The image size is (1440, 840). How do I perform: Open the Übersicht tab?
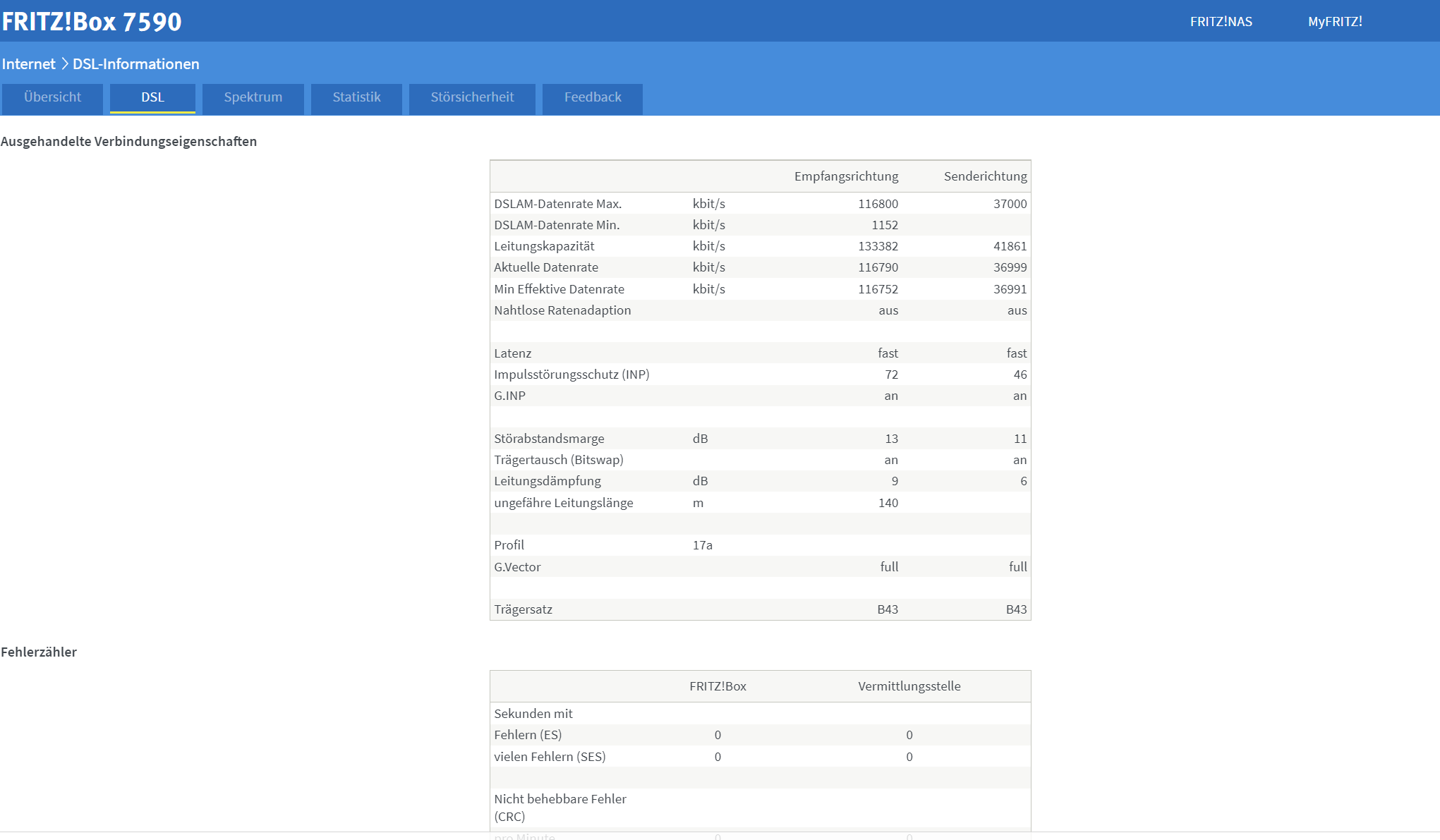pos(52,97)
